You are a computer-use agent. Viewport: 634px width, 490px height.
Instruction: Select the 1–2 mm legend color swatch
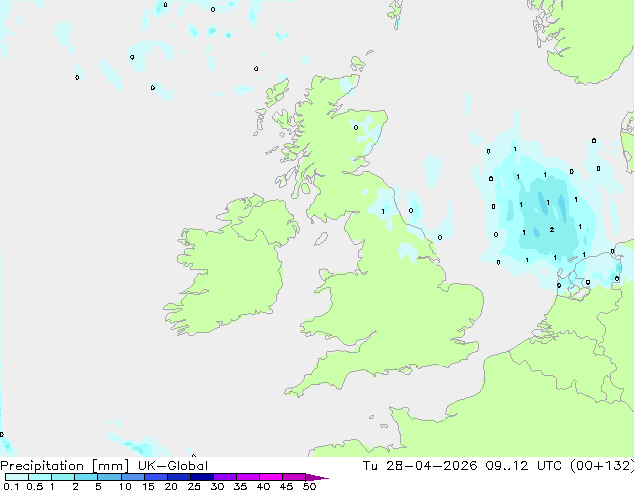63,477
